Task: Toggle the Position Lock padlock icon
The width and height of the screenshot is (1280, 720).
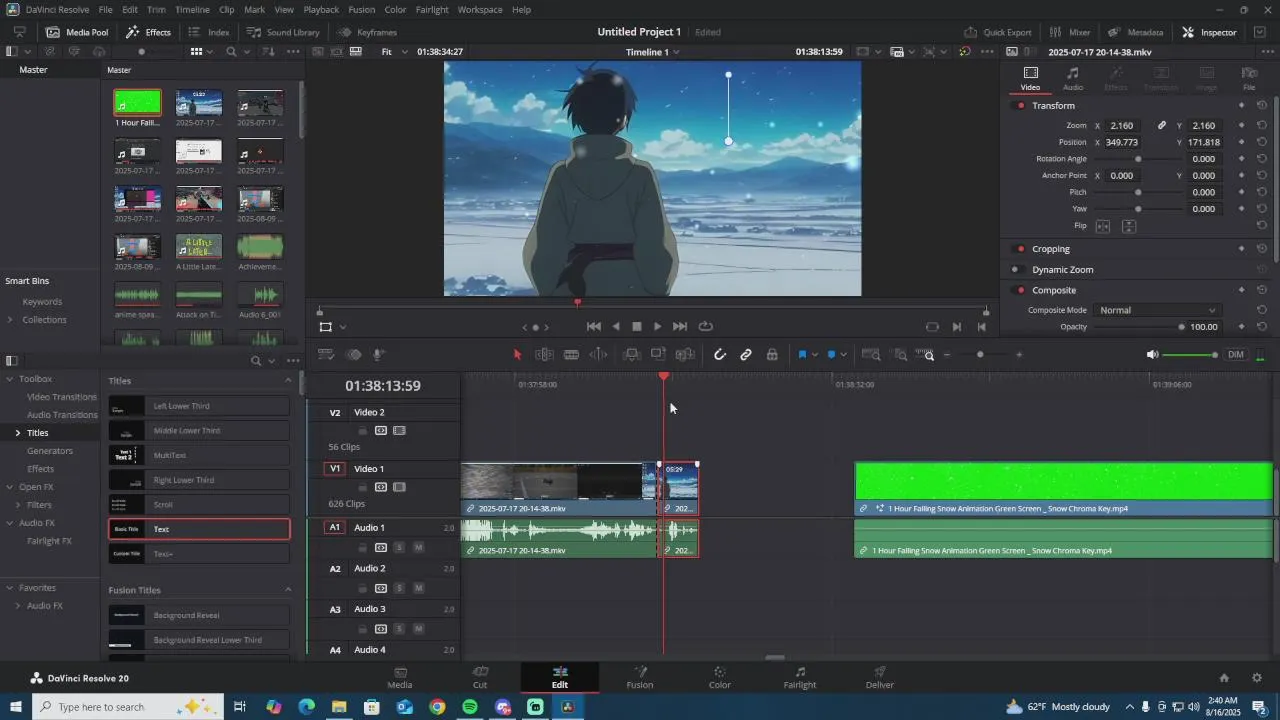Action: [772, 355]
